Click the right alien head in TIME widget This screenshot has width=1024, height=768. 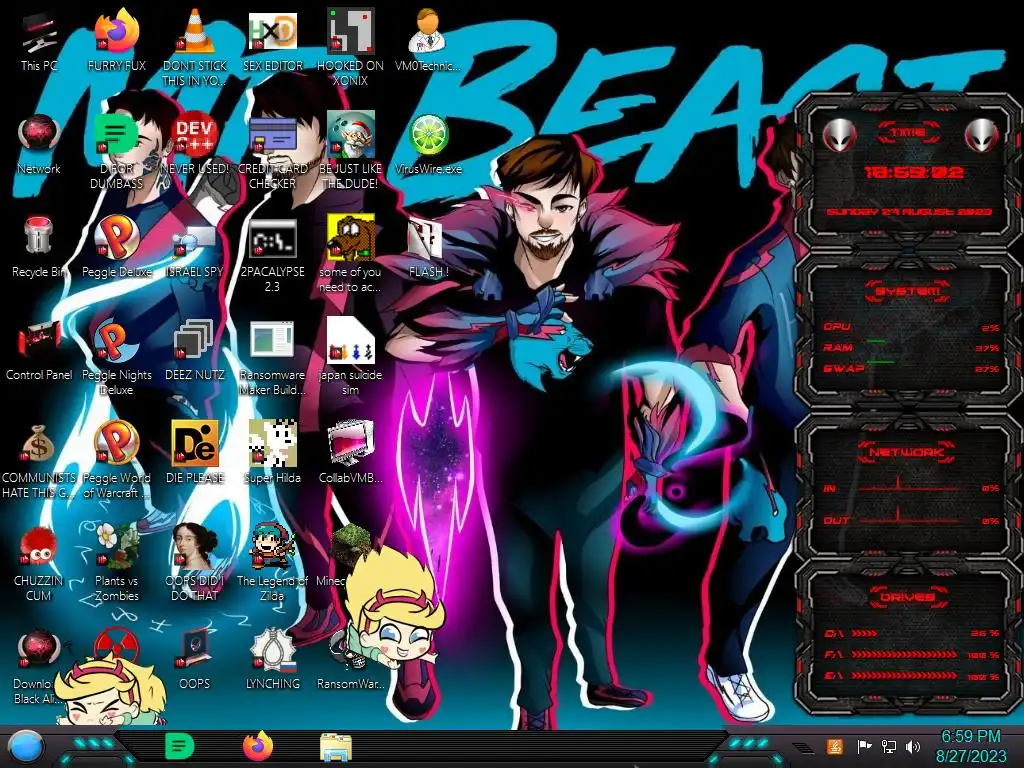coord(981,136)
